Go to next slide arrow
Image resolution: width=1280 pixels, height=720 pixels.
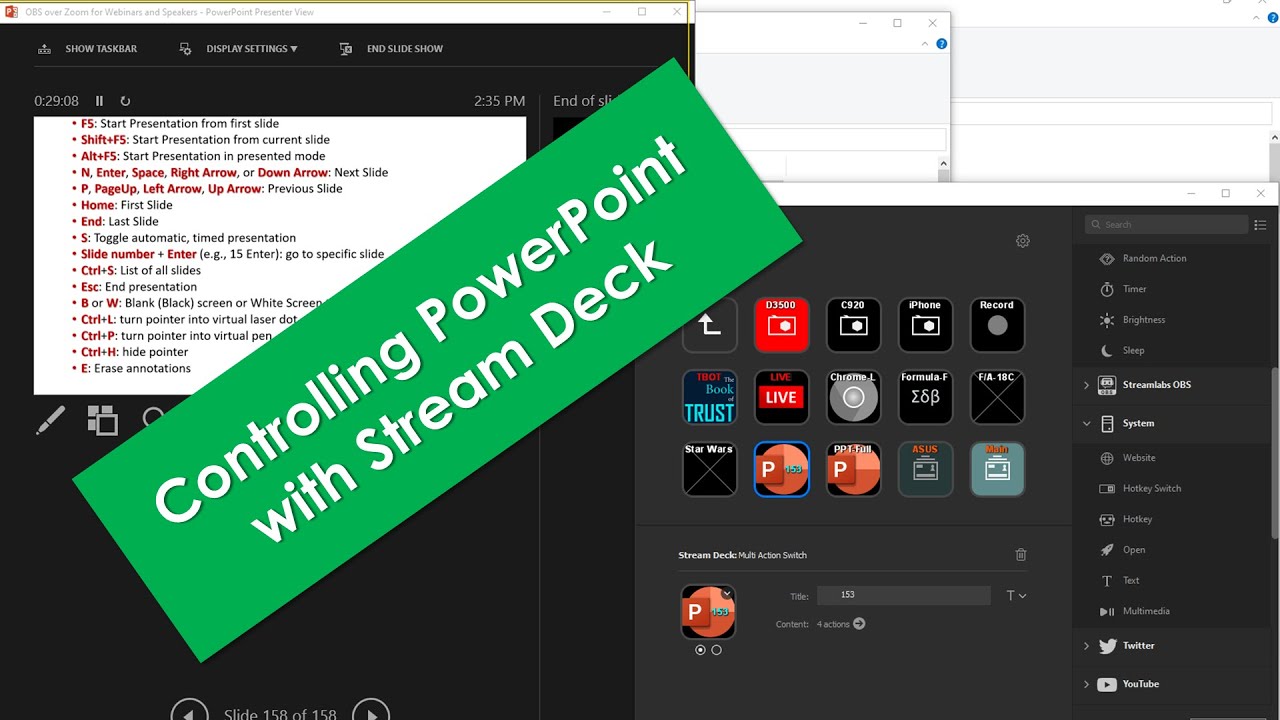(371, 715)
